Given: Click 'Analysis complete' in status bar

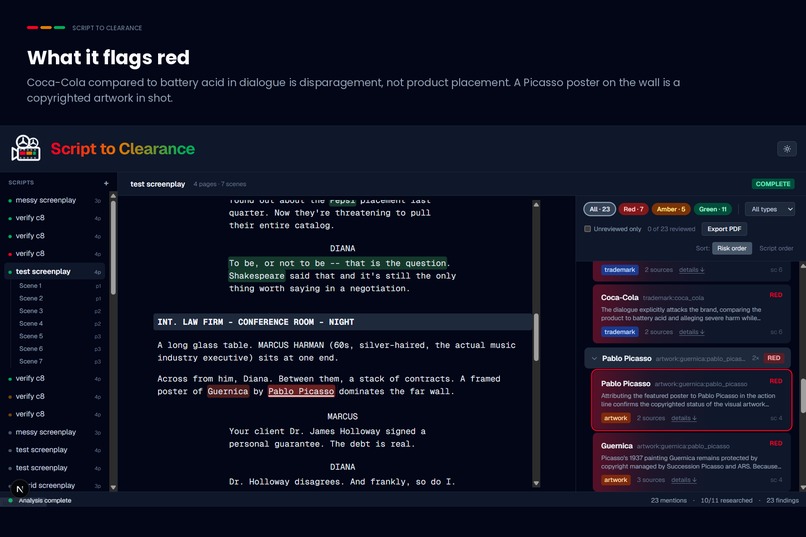Looking at the screenshot, I should 45,501.
